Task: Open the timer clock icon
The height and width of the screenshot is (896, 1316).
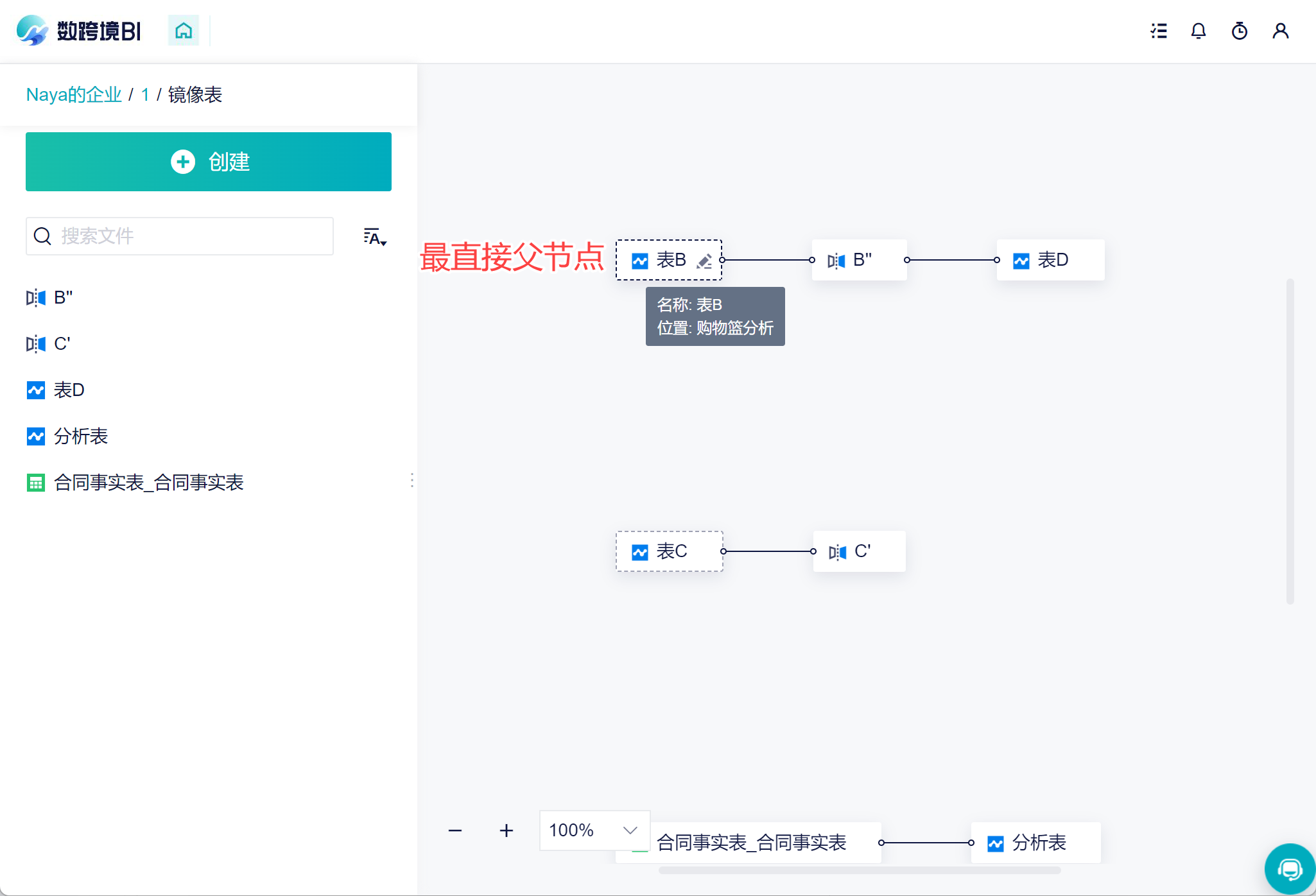Action: [x=1240, y=31]
